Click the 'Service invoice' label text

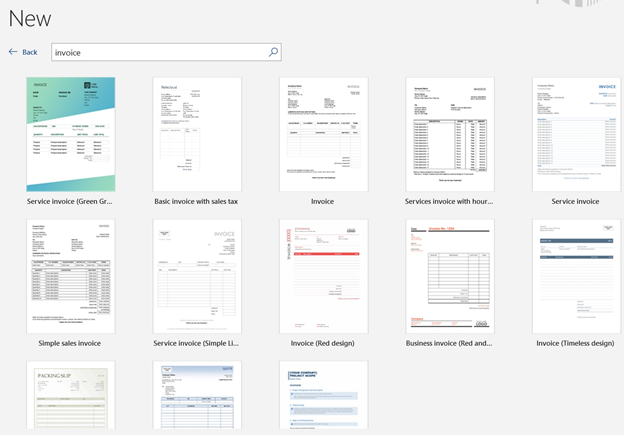click(575, 201)
